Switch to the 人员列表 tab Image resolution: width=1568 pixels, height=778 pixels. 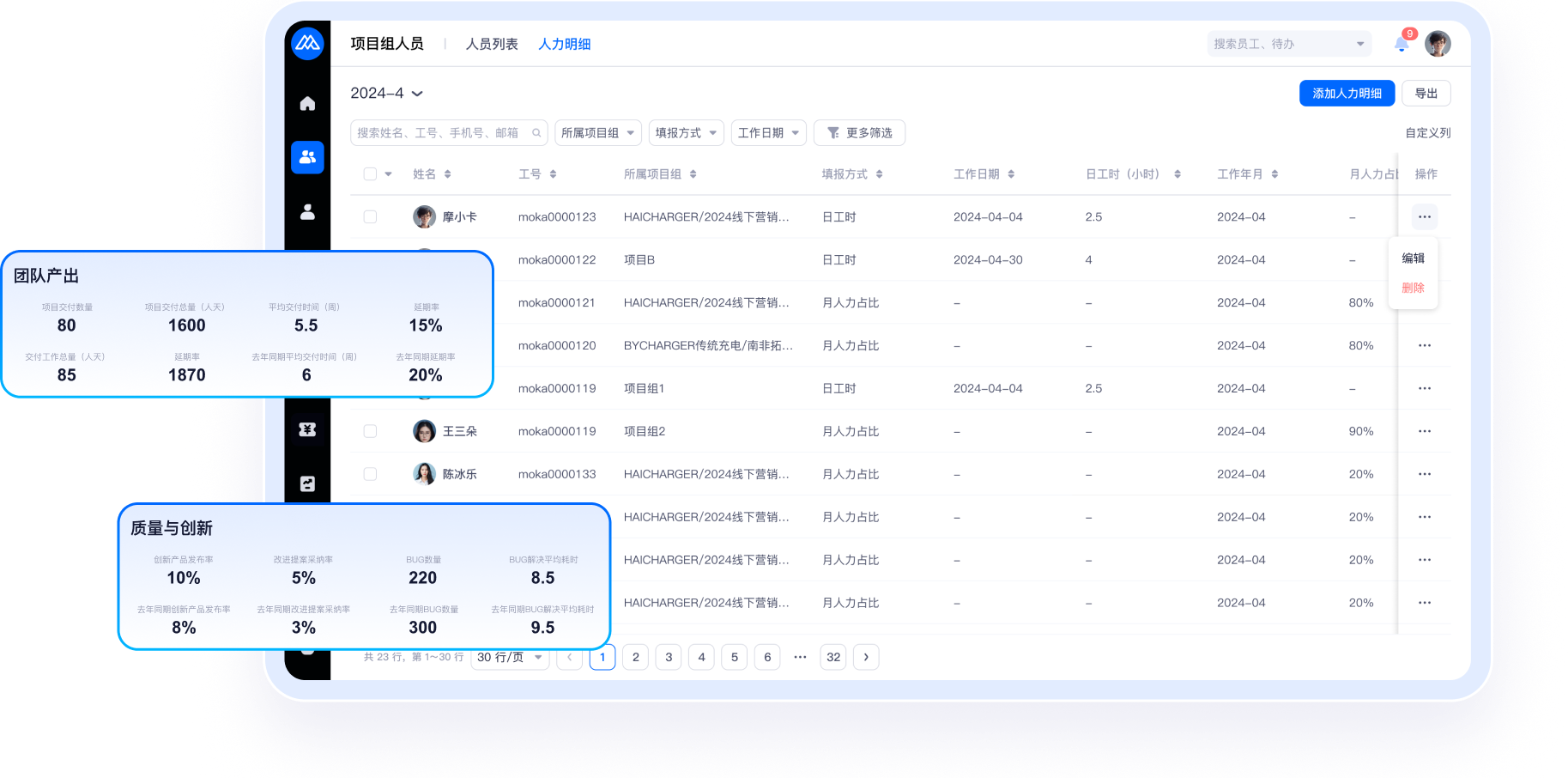coord(492,44)
